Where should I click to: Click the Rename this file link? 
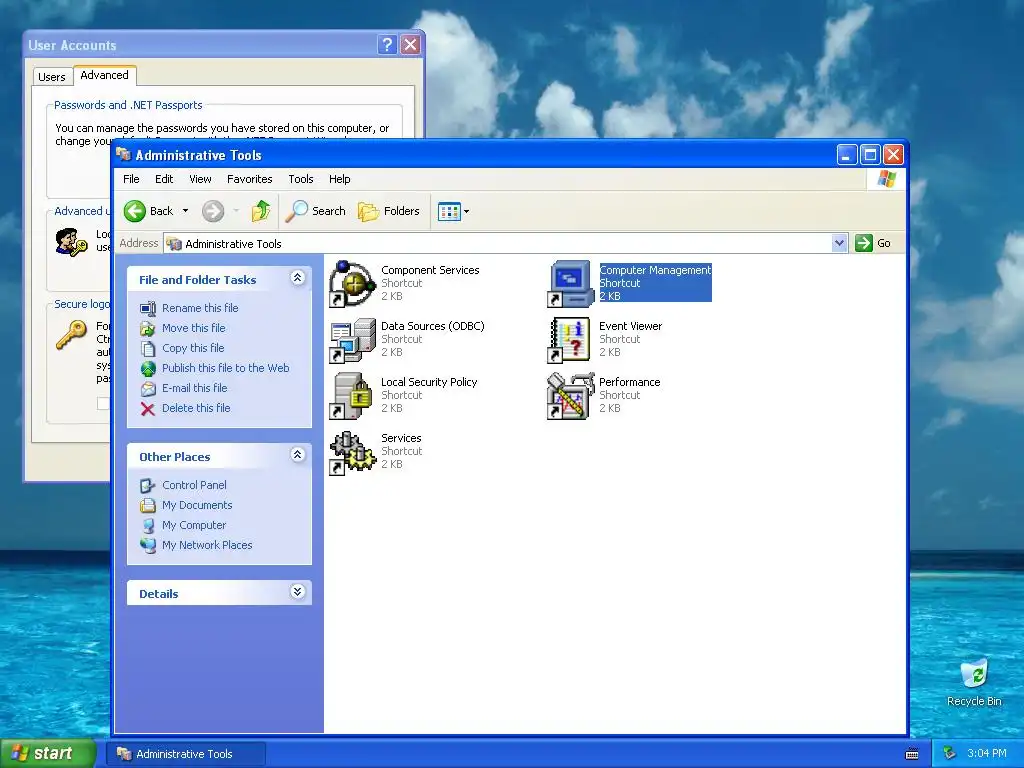[x=200, y=308]
